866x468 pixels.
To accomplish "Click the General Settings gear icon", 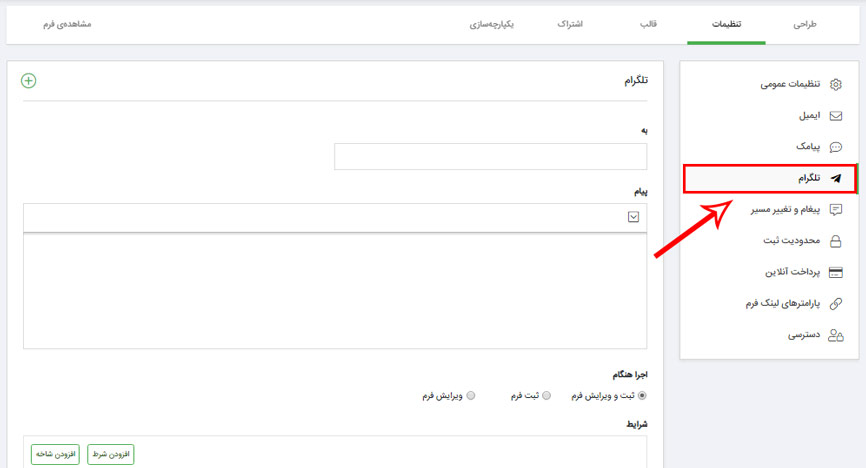I will 836,85.
